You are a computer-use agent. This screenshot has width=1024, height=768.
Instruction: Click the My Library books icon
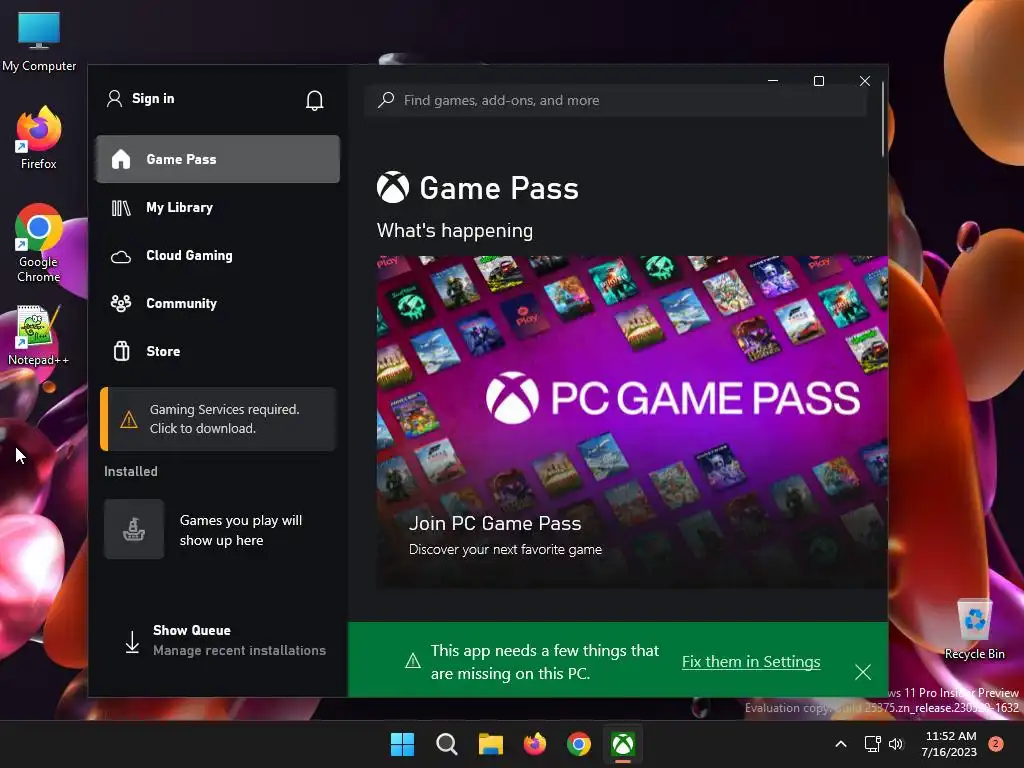[x=121, y=208]
